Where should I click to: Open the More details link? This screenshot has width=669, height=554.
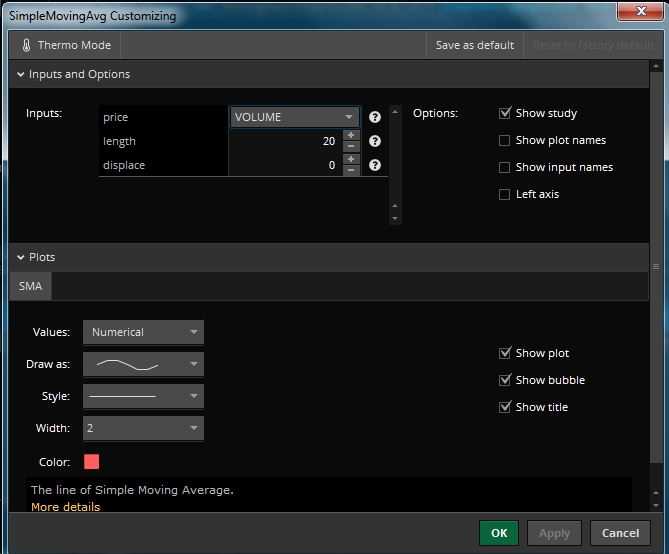coord(65,507)
